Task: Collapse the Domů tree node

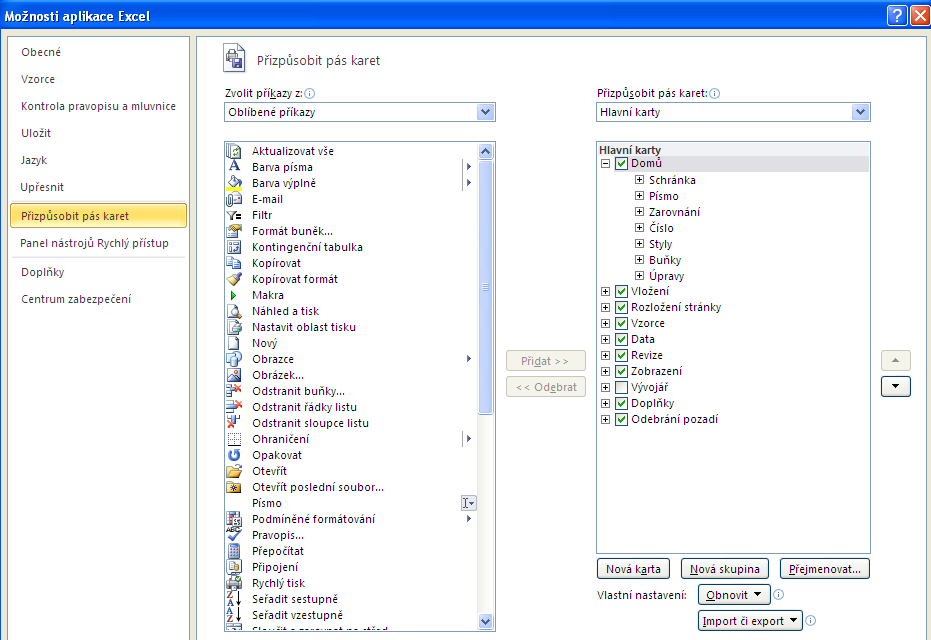Action: pos(605,163)
